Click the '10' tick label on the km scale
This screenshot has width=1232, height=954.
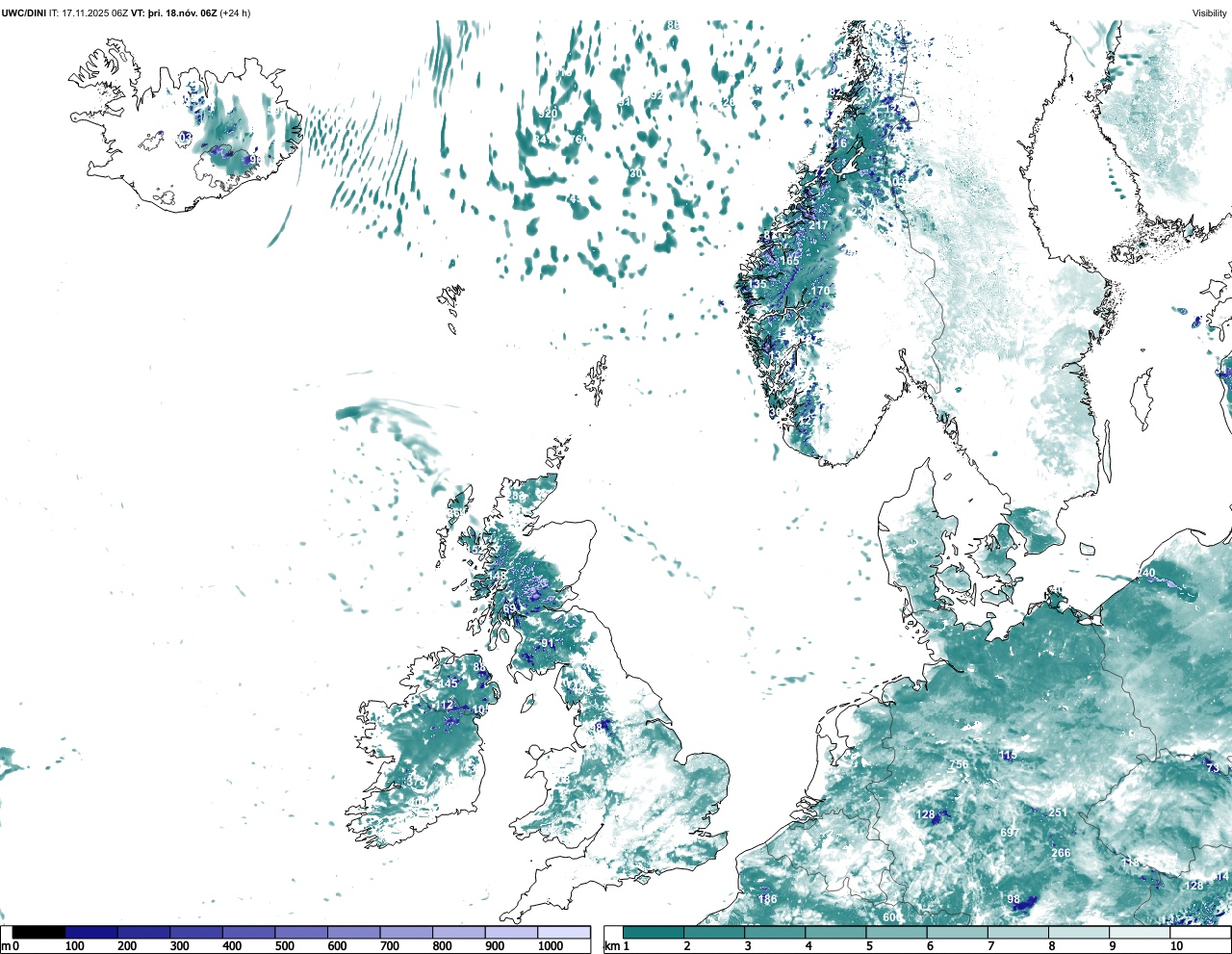pyautogui.click(x=1176, y=946)
